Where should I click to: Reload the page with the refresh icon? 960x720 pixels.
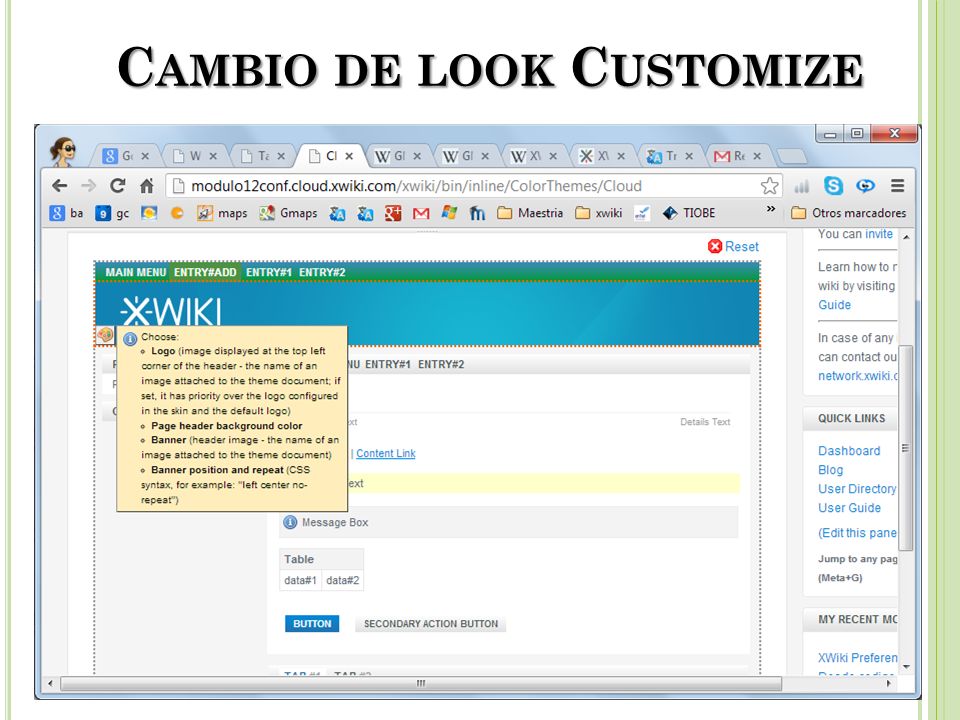tap(118, 186)
